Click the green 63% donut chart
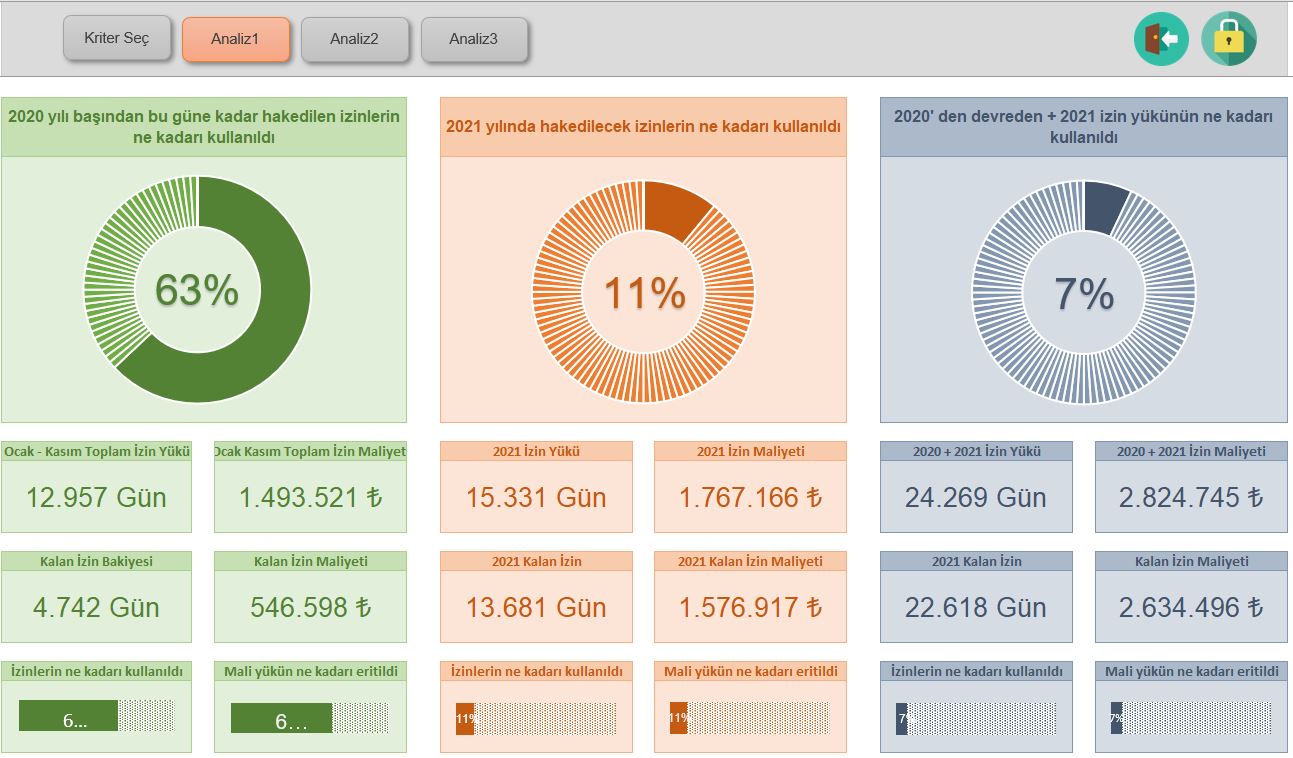Screen dimensions: 1293x758 coord(197,290)
